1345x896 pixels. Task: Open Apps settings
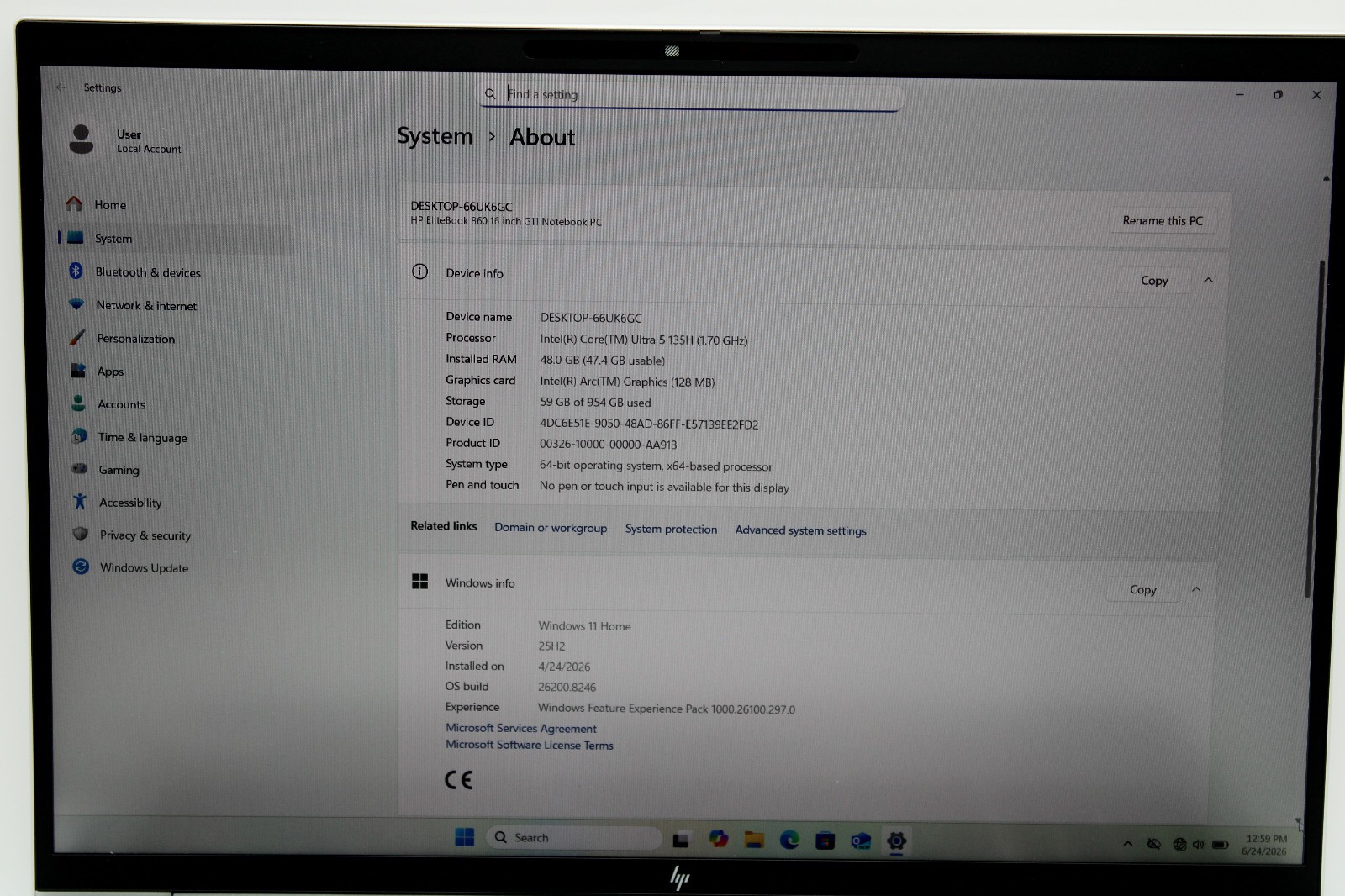(x=110, y=372)
